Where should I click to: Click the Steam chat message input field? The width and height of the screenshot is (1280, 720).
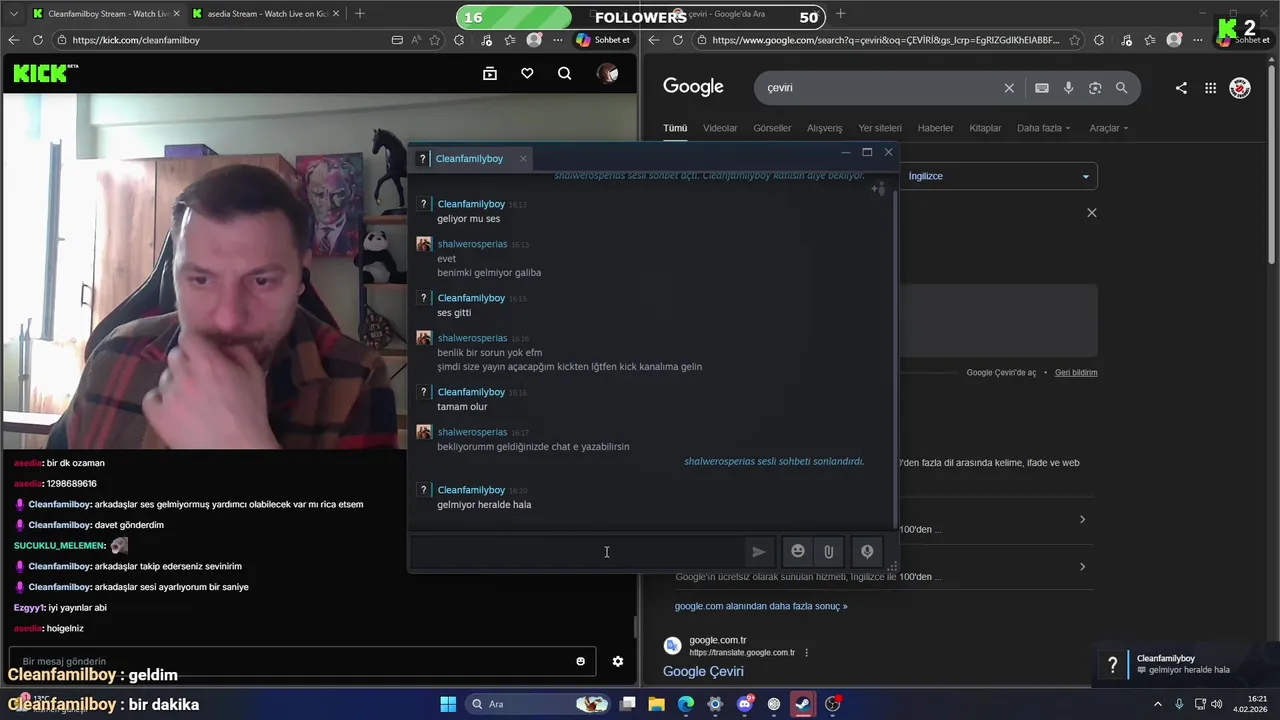[576, 551]
